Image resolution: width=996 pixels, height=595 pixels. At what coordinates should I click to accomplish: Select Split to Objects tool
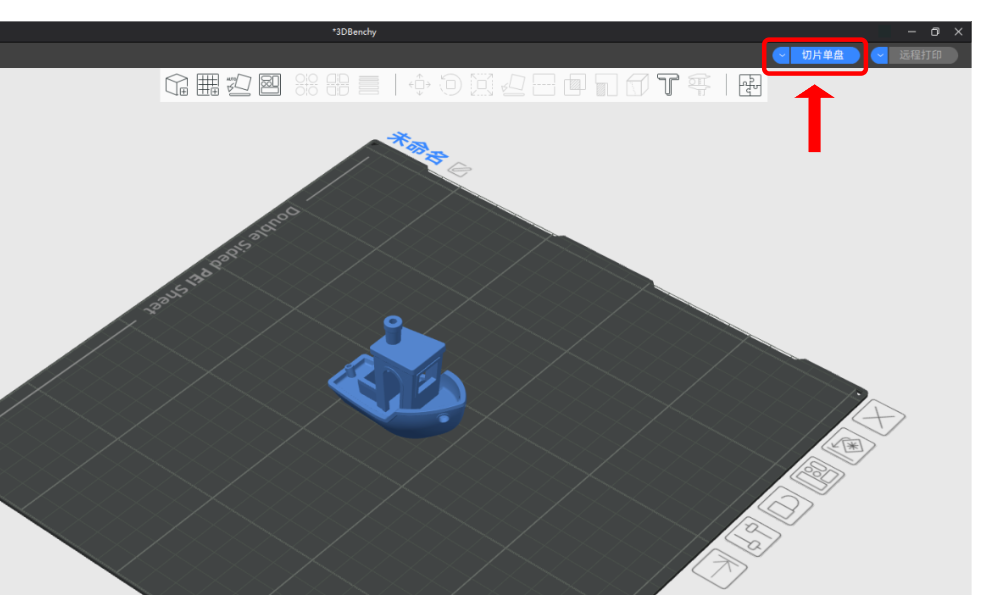pyautogui.click(x=306, y=84)
